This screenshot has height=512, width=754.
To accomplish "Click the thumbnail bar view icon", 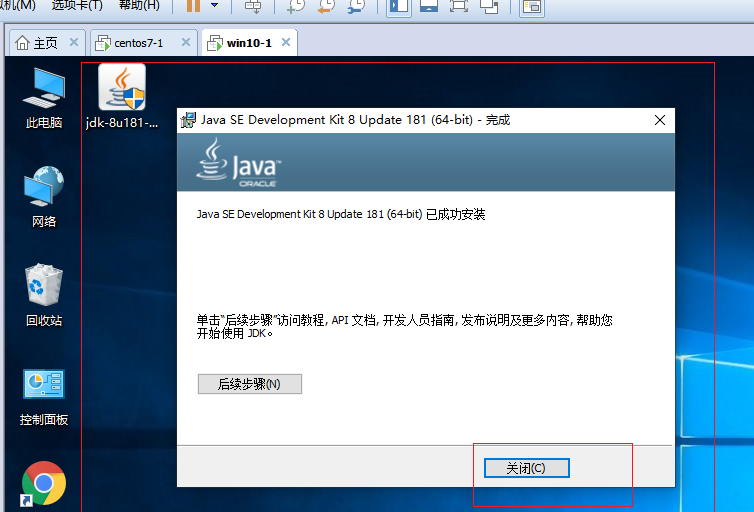I will 429,6.
